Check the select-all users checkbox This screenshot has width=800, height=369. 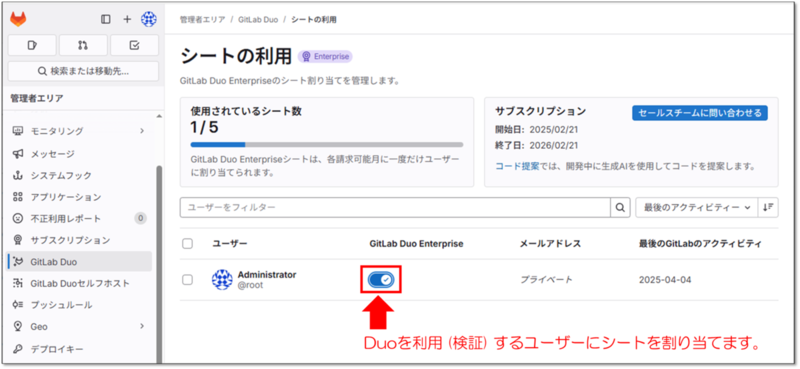coord(187,244)
